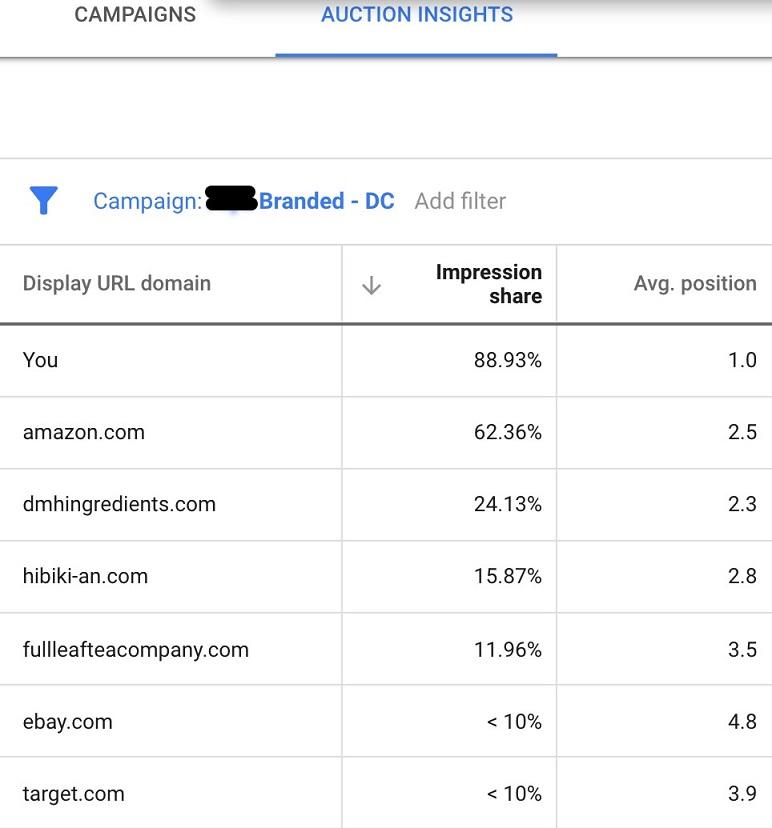Select the ebay.com competitor row
Viewport: 772px width, 828px height.
(68, 721)
